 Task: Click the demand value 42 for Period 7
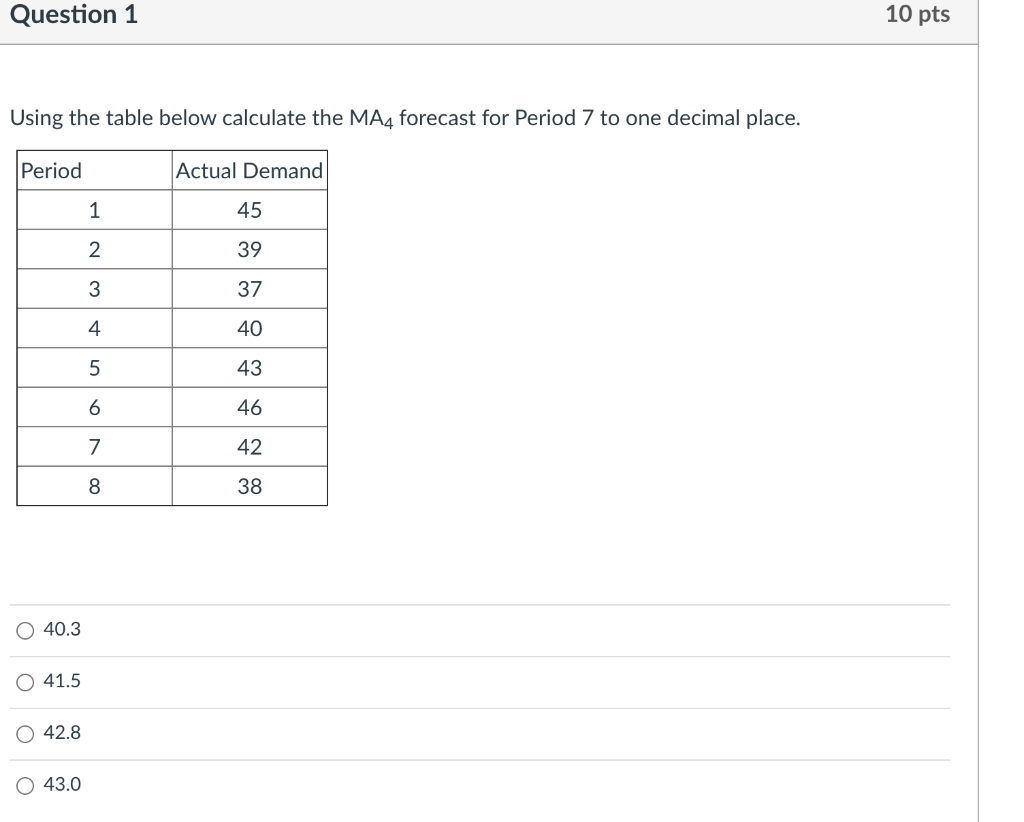click(x=249, y=446)
